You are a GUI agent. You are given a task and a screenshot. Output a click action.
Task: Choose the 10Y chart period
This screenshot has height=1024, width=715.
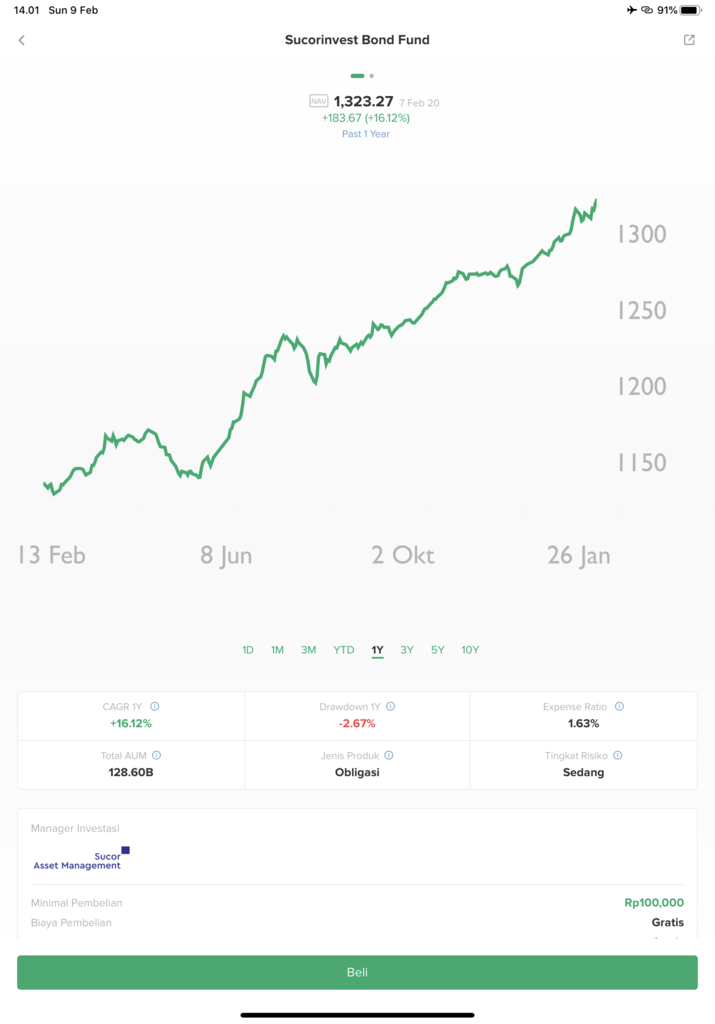pos(470,650)
